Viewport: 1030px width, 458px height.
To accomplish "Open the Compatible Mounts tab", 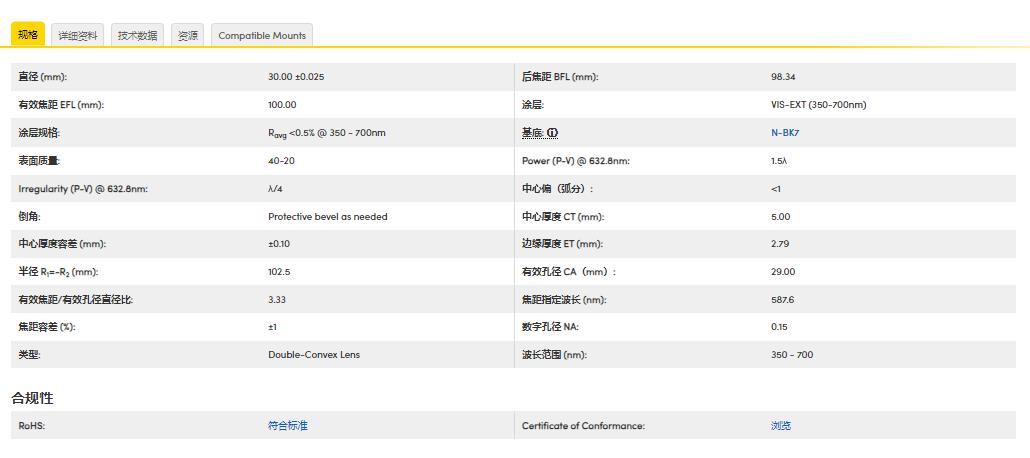I will (x=262, y=35).
